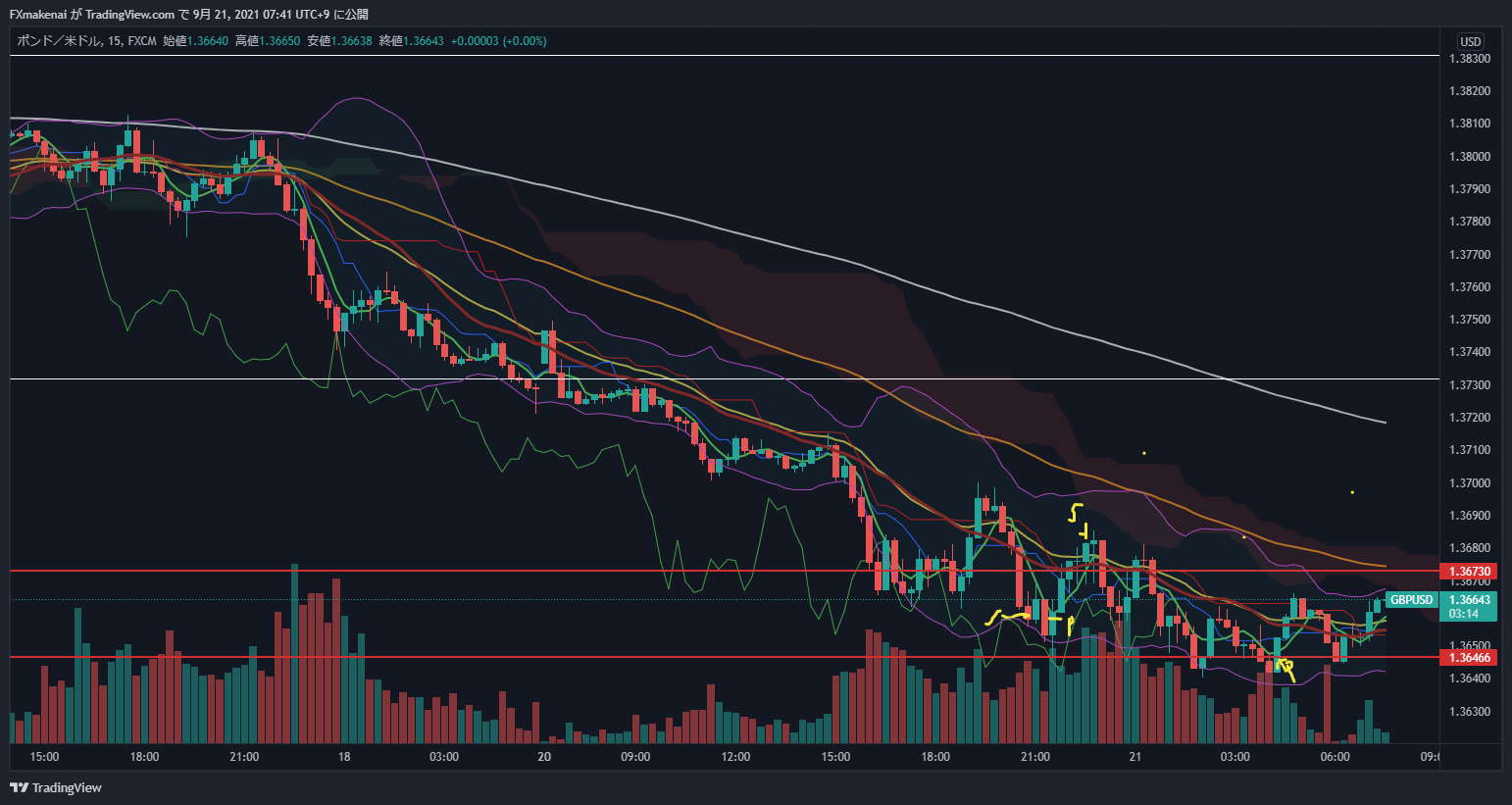Click the 1.38000 price axis label
This screenshot has height=805, width=1512.
[x=1469, y=157]
